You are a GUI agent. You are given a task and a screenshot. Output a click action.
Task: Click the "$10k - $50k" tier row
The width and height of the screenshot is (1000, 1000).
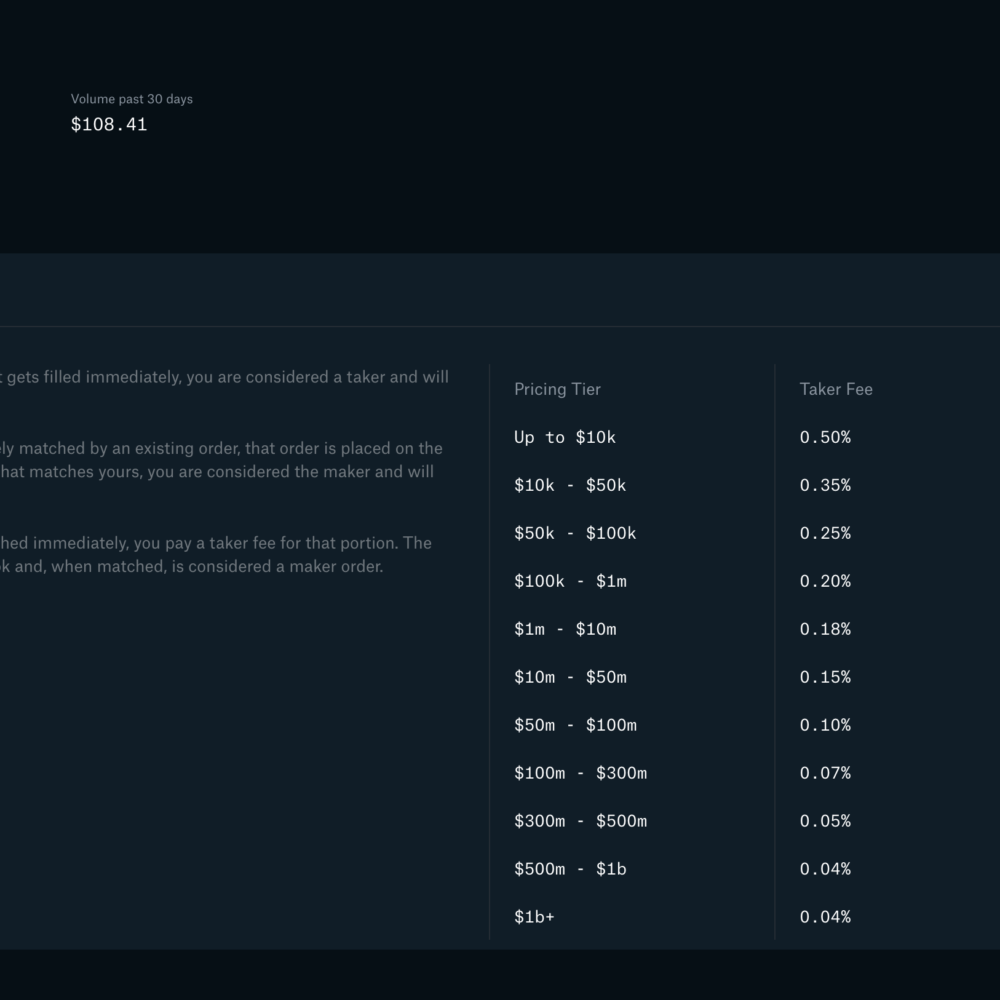tap(570, 485)
